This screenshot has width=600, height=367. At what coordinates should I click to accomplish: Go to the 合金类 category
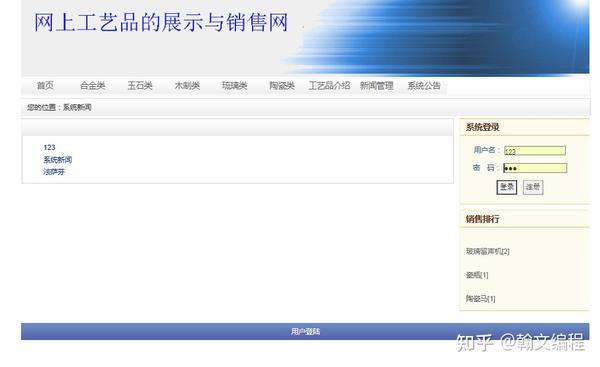pyautogui.click(x=93, y=86)
